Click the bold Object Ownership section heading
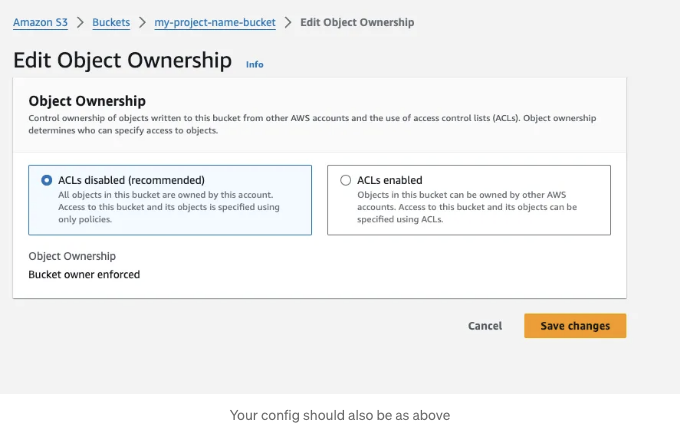This screenshot has width=680, height=424. point(87,101)
